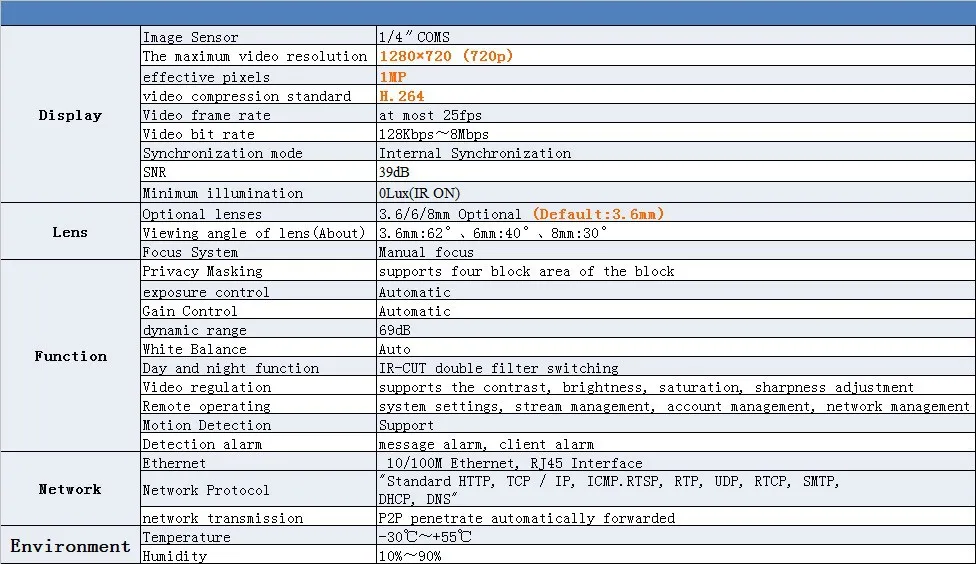This screenshot has height=564, width=976.
Task: Click the Manual focus value
Action: pyautogui.click(x=426, y=252)
